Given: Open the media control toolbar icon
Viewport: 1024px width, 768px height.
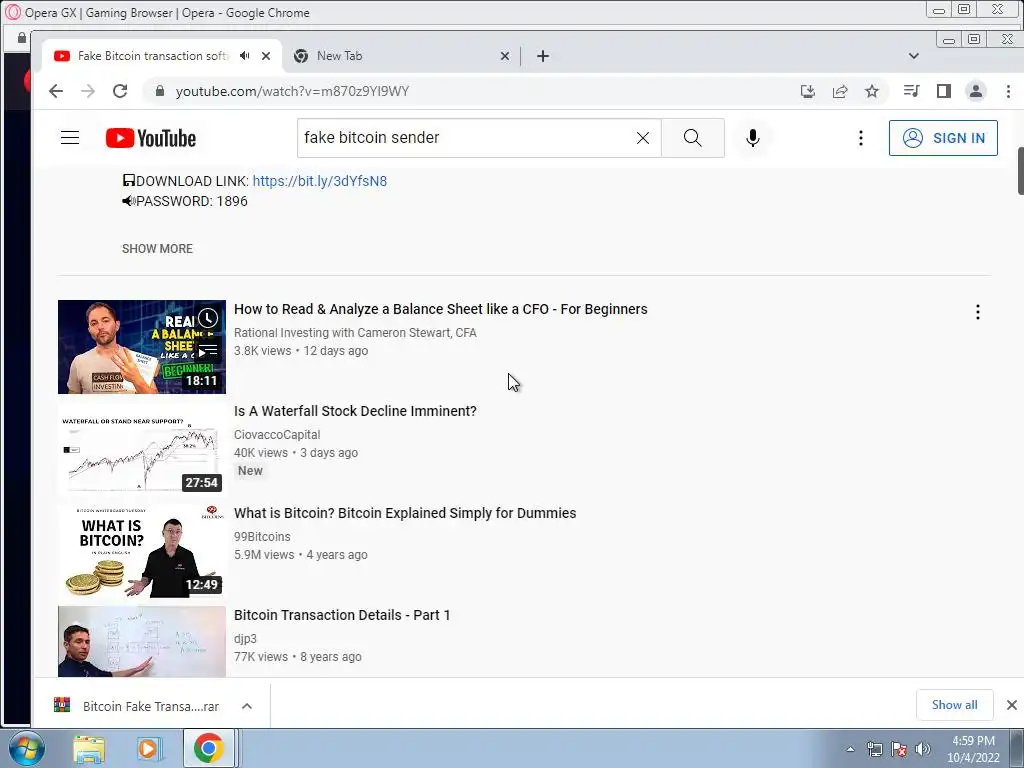Looking at the screenshot, I should (x=912, y=91).
